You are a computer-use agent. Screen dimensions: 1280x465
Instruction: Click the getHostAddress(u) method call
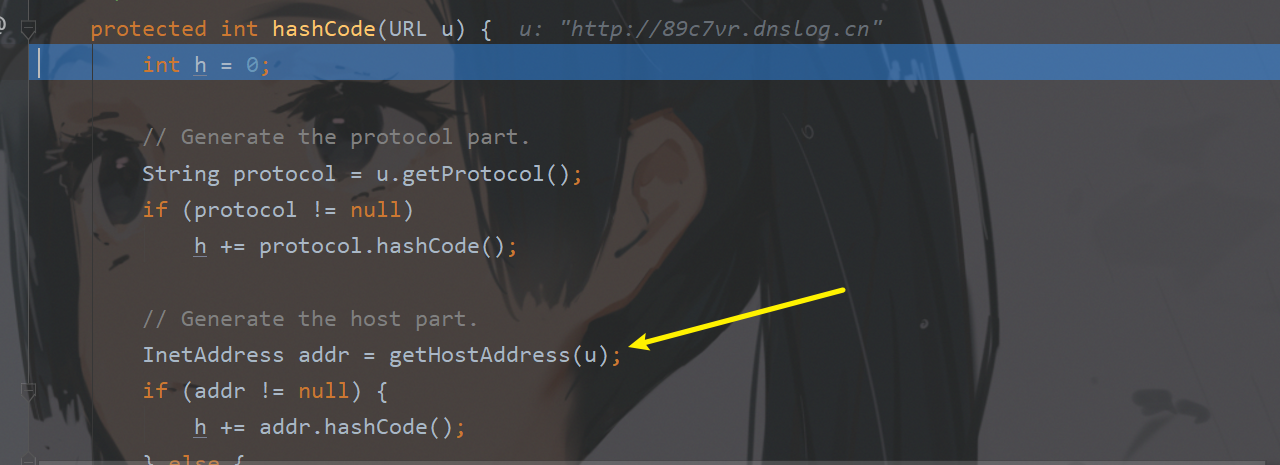pyautogui.click(x=499, y=355)
